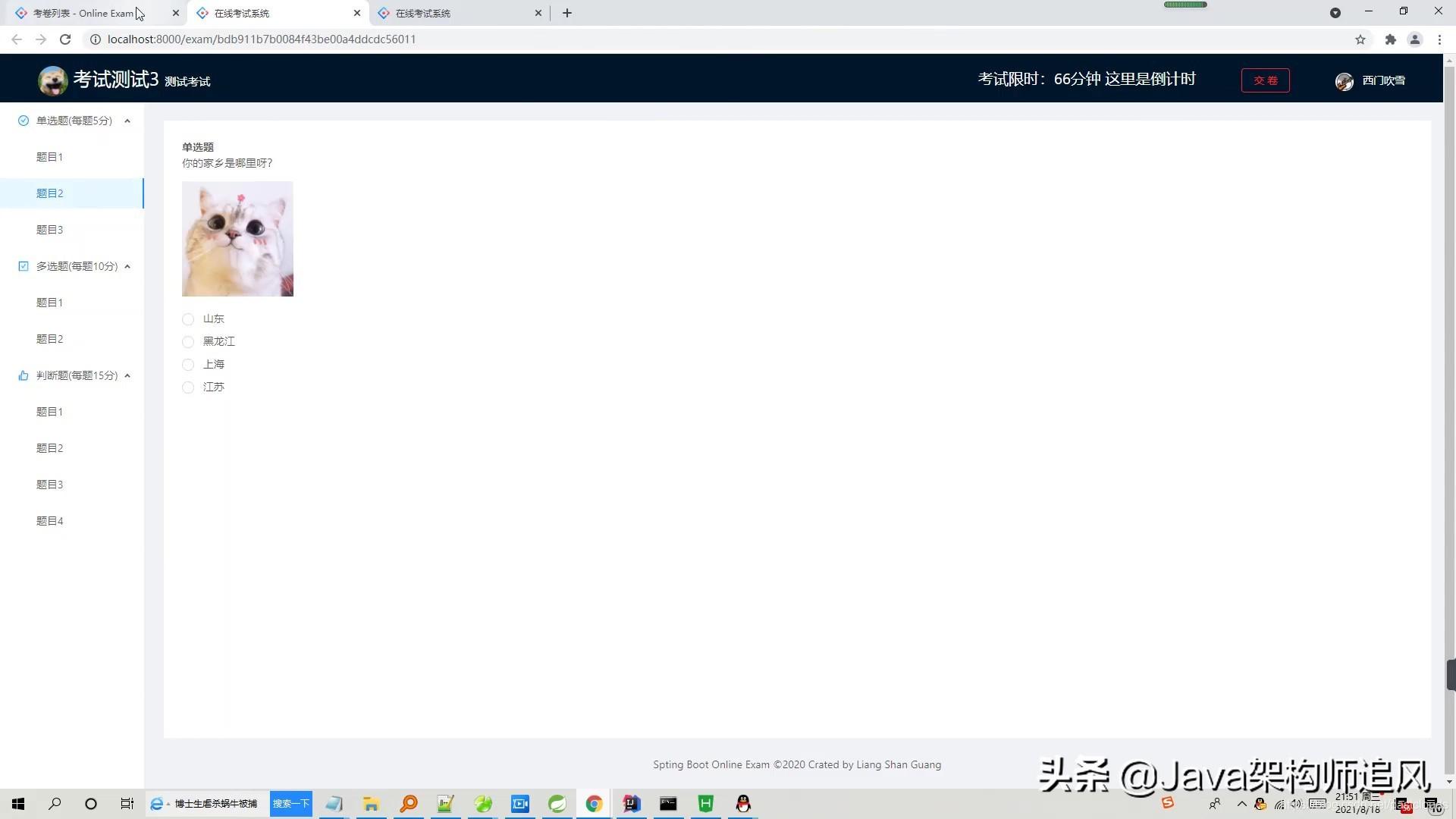Click the dog avatar logo in header

click(52, 80)
